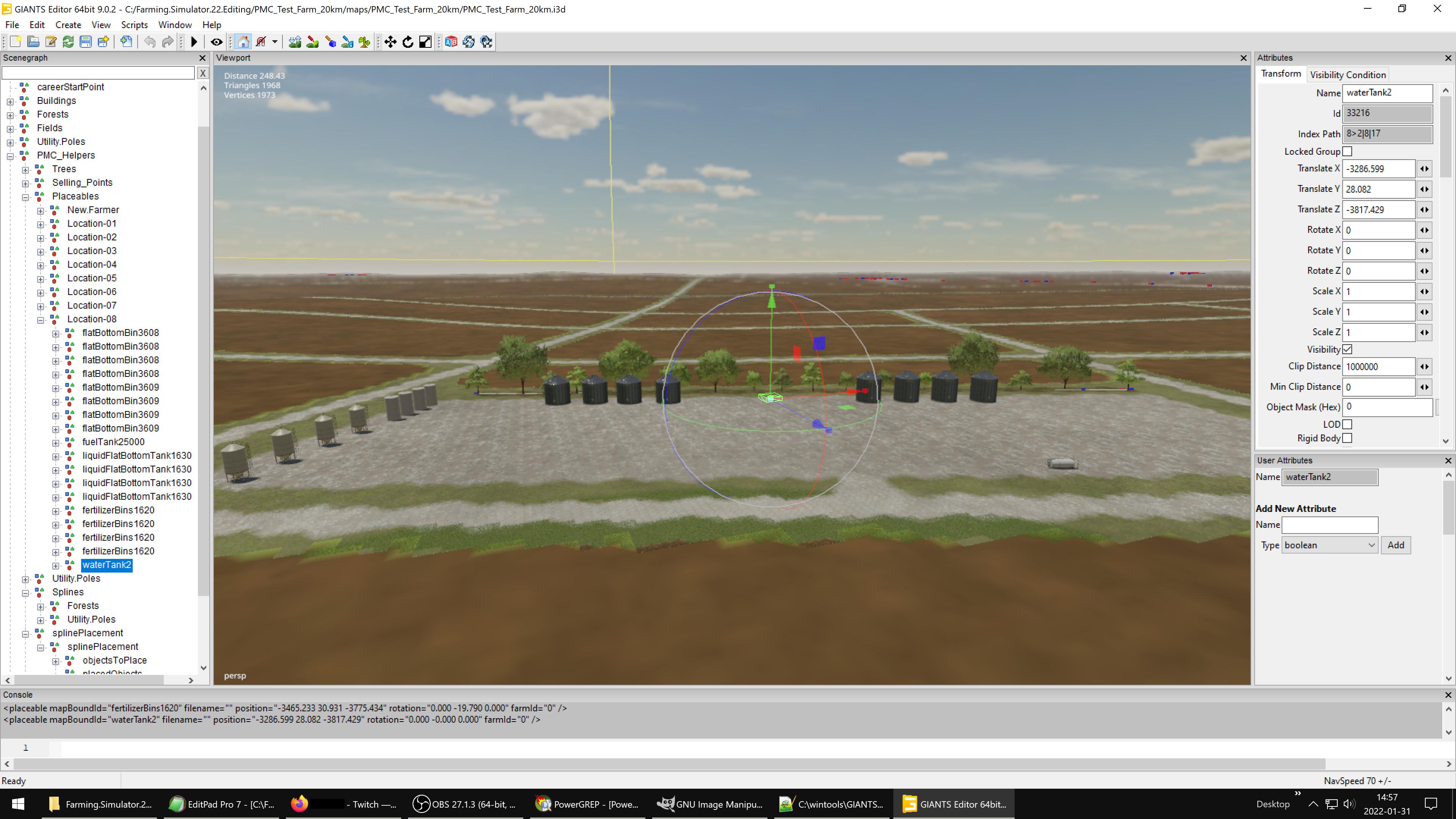Expand the Buildings node in Scenegraph
Screen dimensions: 1456x819
pyautogui.click(x=10, y=102)
